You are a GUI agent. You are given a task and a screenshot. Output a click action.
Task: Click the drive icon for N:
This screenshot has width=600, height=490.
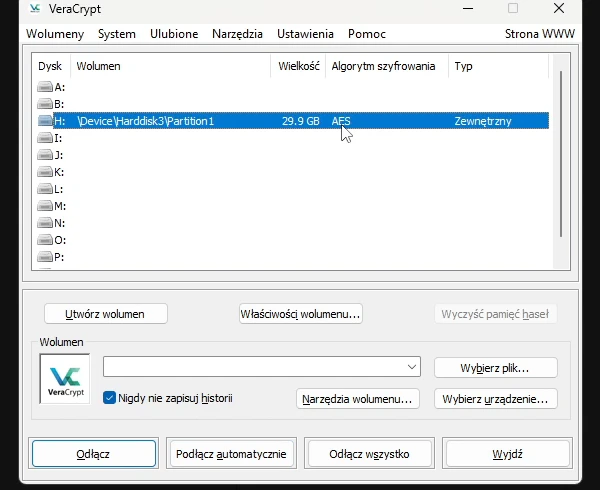pos(45,223)
